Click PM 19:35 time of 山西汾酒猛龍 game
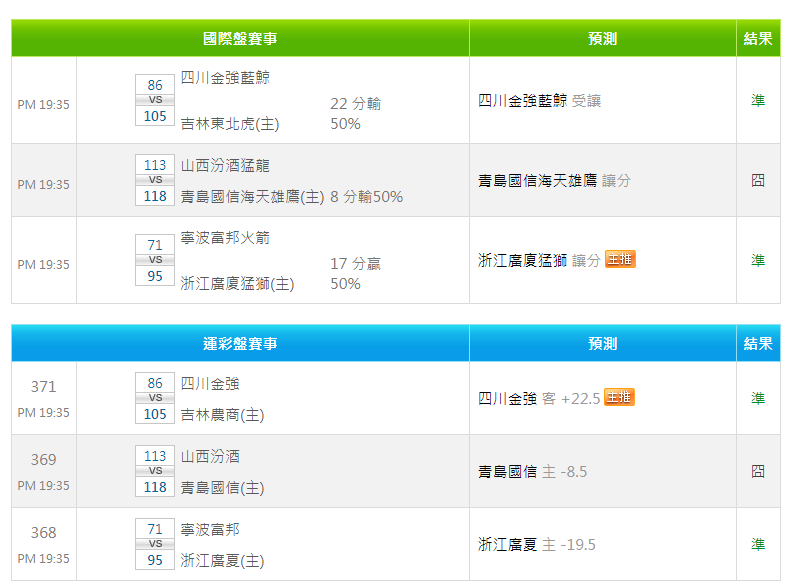The width and height of the screenshot is (794, 588). [x=44, y=185]
